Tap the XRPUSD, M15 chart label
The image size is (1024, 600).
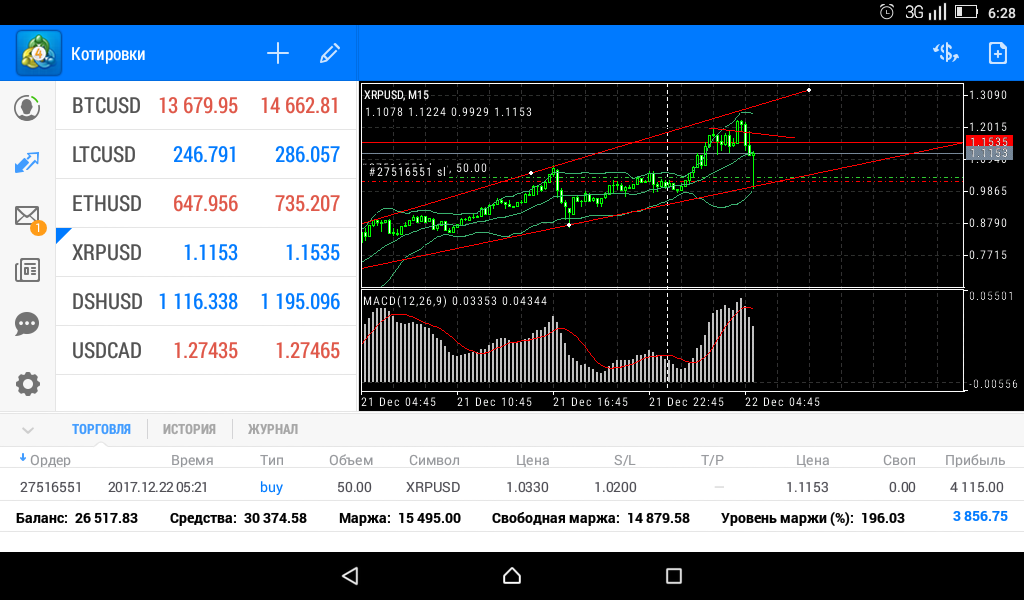click(x=396, y=95)
